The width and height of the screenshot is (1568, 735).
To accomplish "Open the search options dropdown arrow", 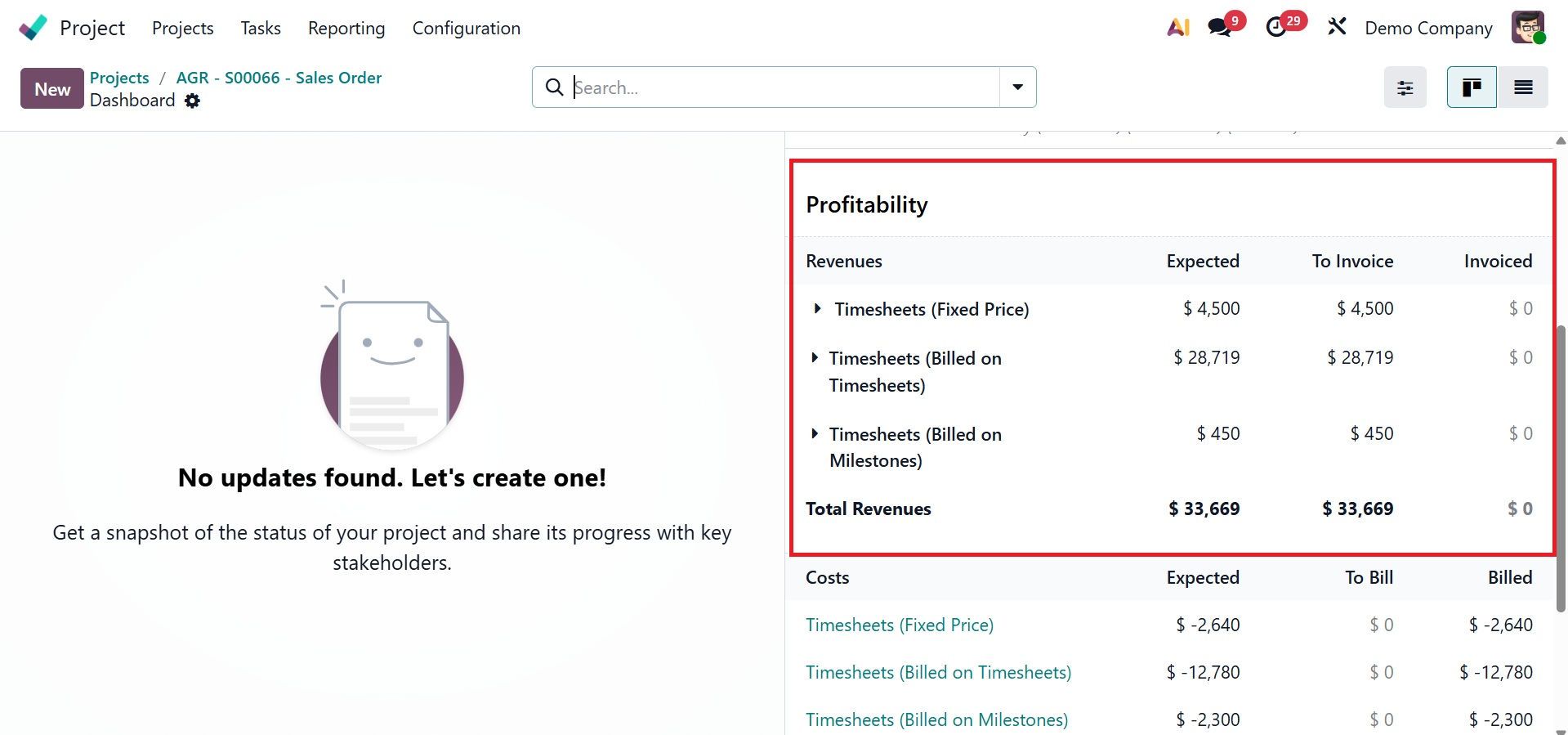I will (x=1018, y=87).
